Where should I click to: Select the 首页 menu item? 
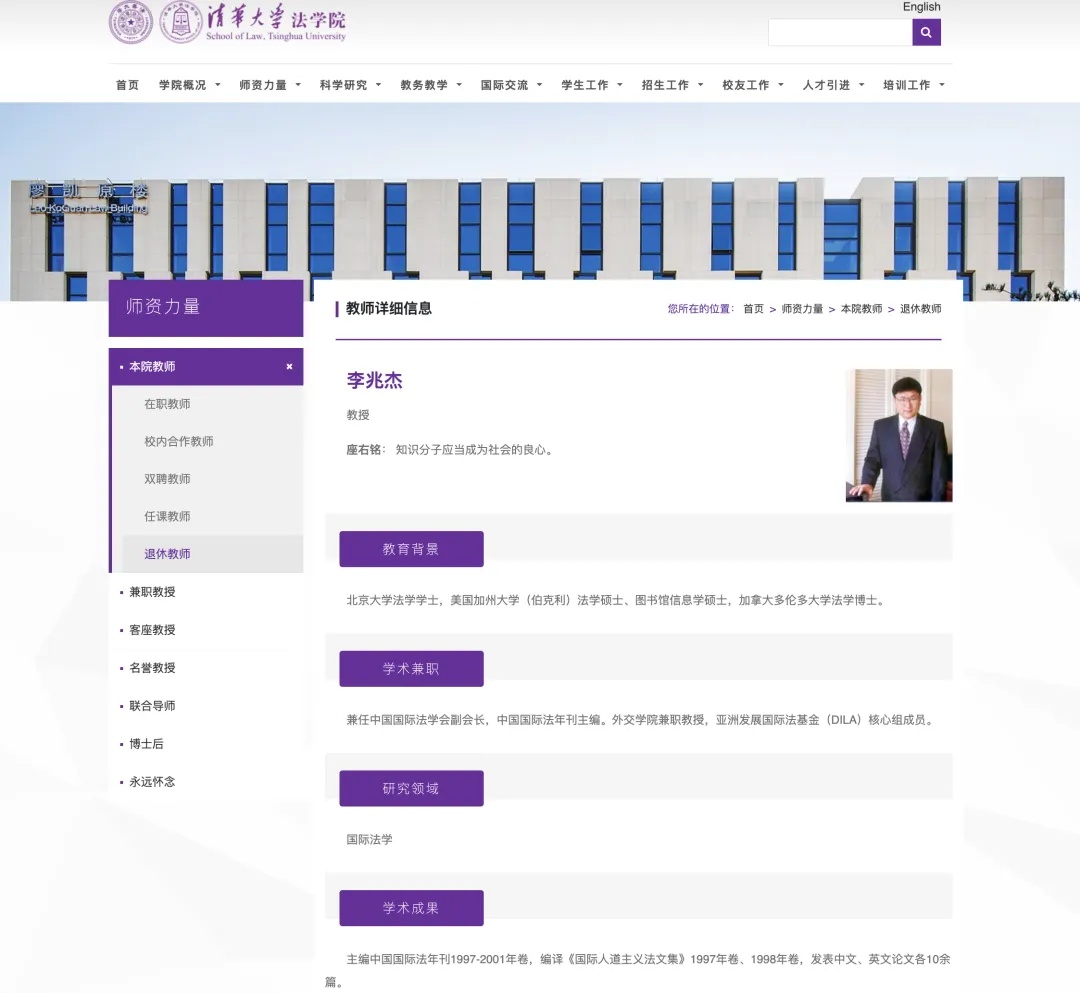126,85
